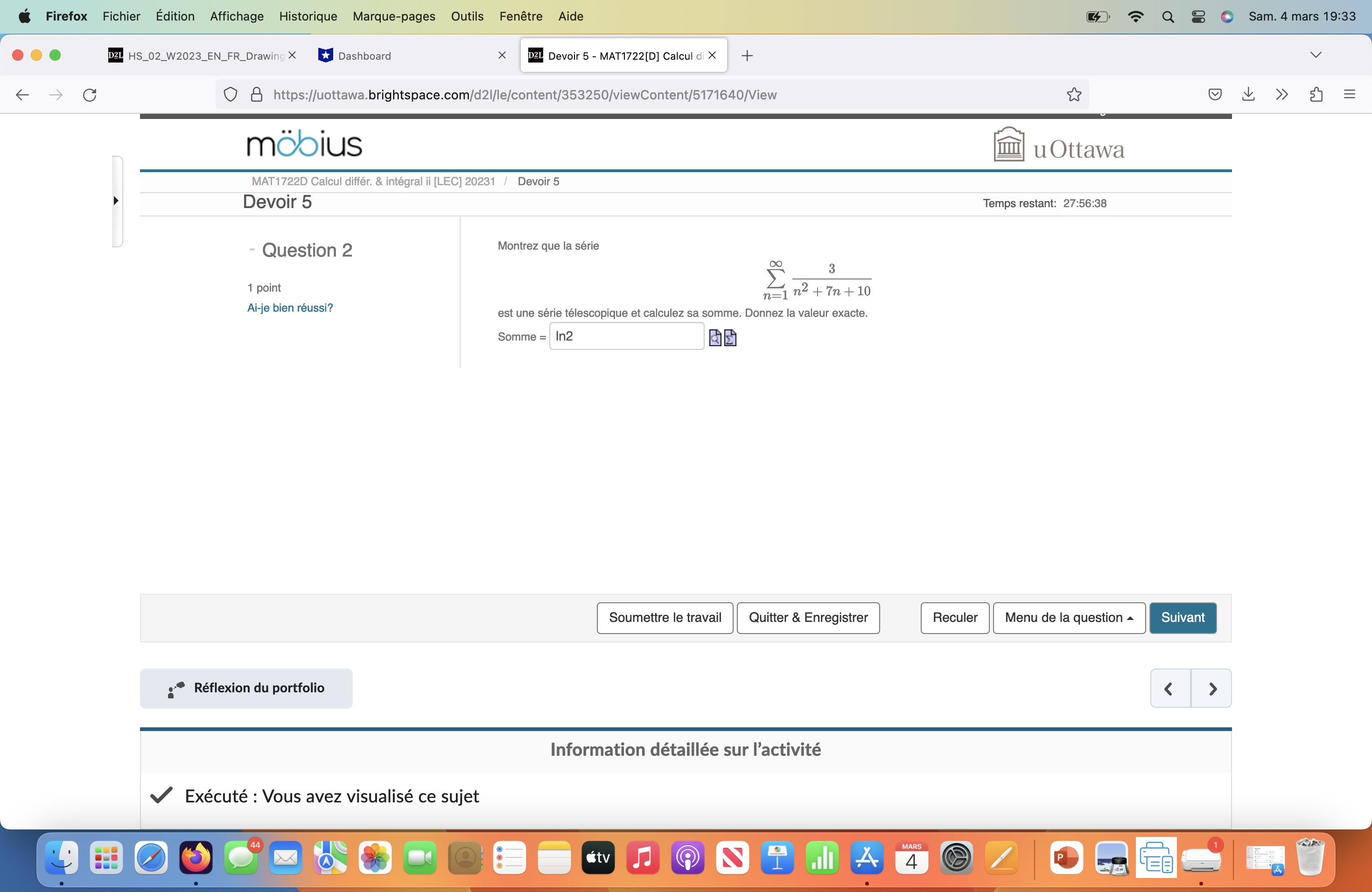Bookmark this page with the star icon
Viewport: 1372px width, 892px height.
(1073, 95)
